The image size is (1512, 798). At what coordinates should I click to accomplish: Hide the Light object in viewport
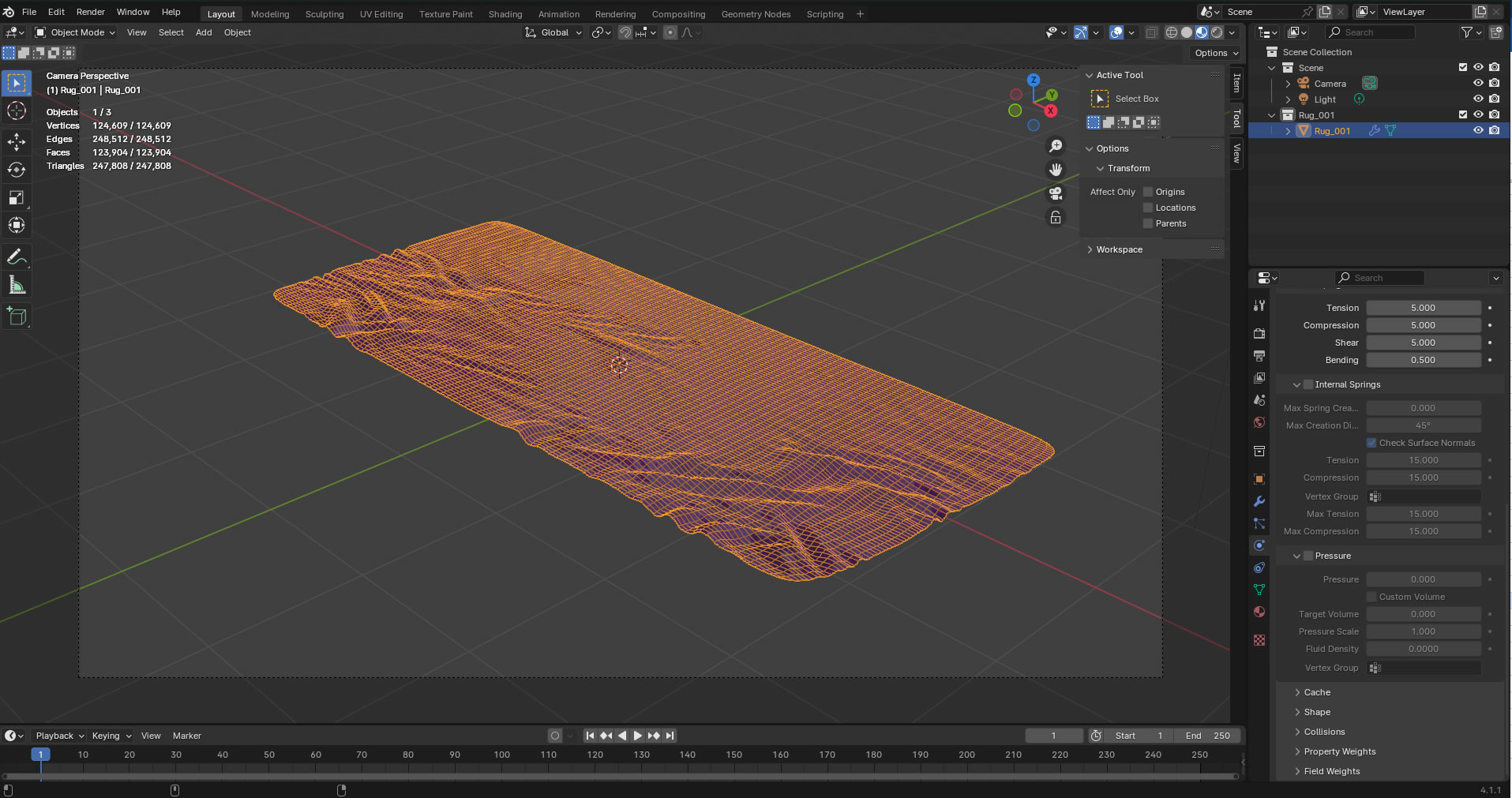tap(1478, 99)
